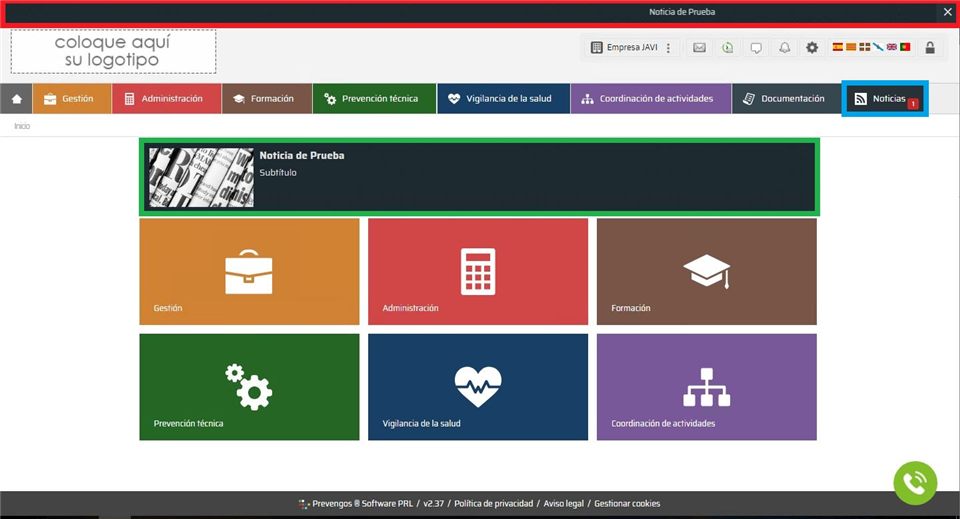Image resolution: width=960 pixels, height=519 pixels.
Task: Click the green phone call button
Action: click(x=915, y=483)
